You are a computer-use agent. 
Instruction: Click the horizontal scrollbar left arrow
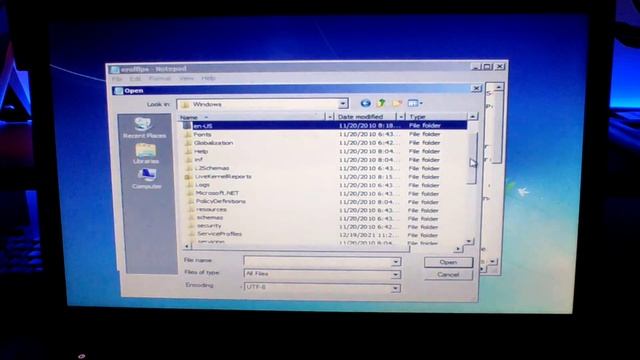tap(187, 246)
